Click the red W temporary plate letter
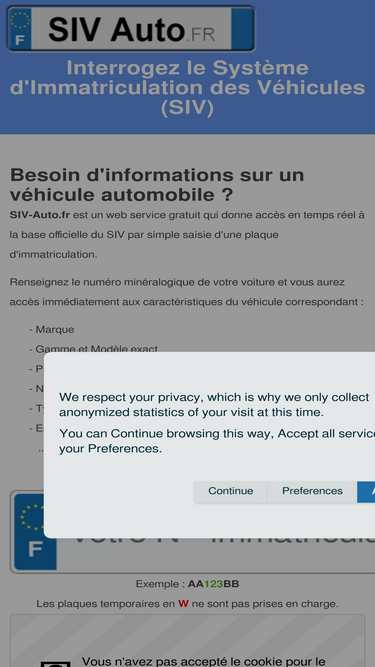This screenshot has height=667, width=375. 183,604
